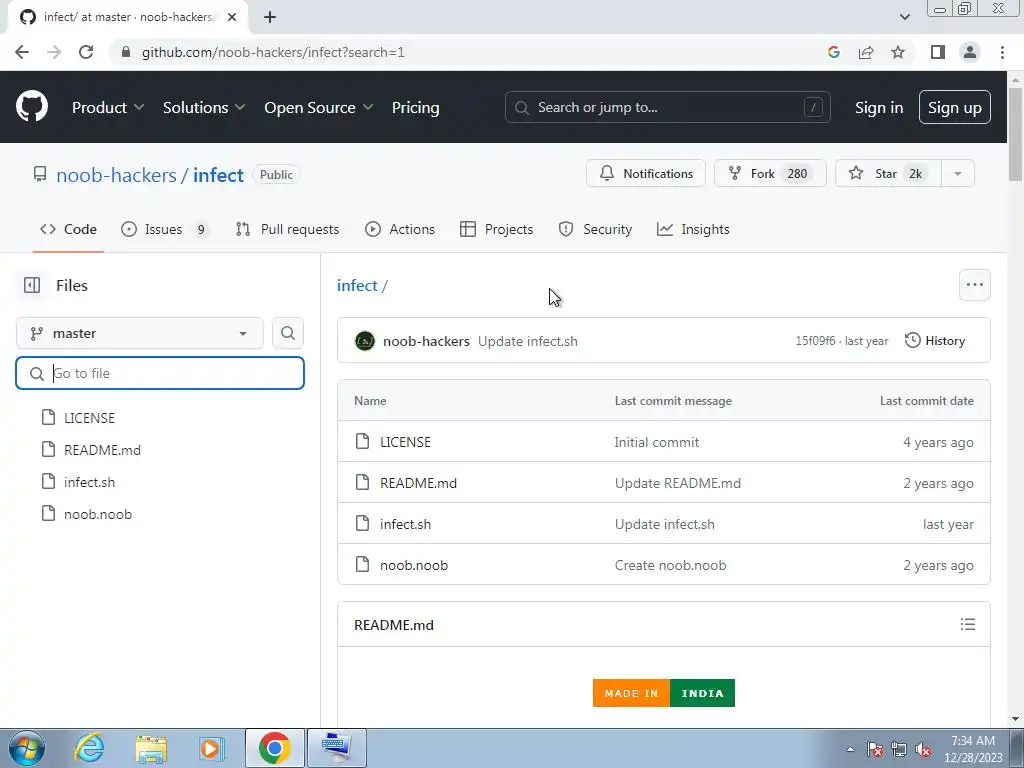Open Chrome side panel icon

tap(938, 52)
